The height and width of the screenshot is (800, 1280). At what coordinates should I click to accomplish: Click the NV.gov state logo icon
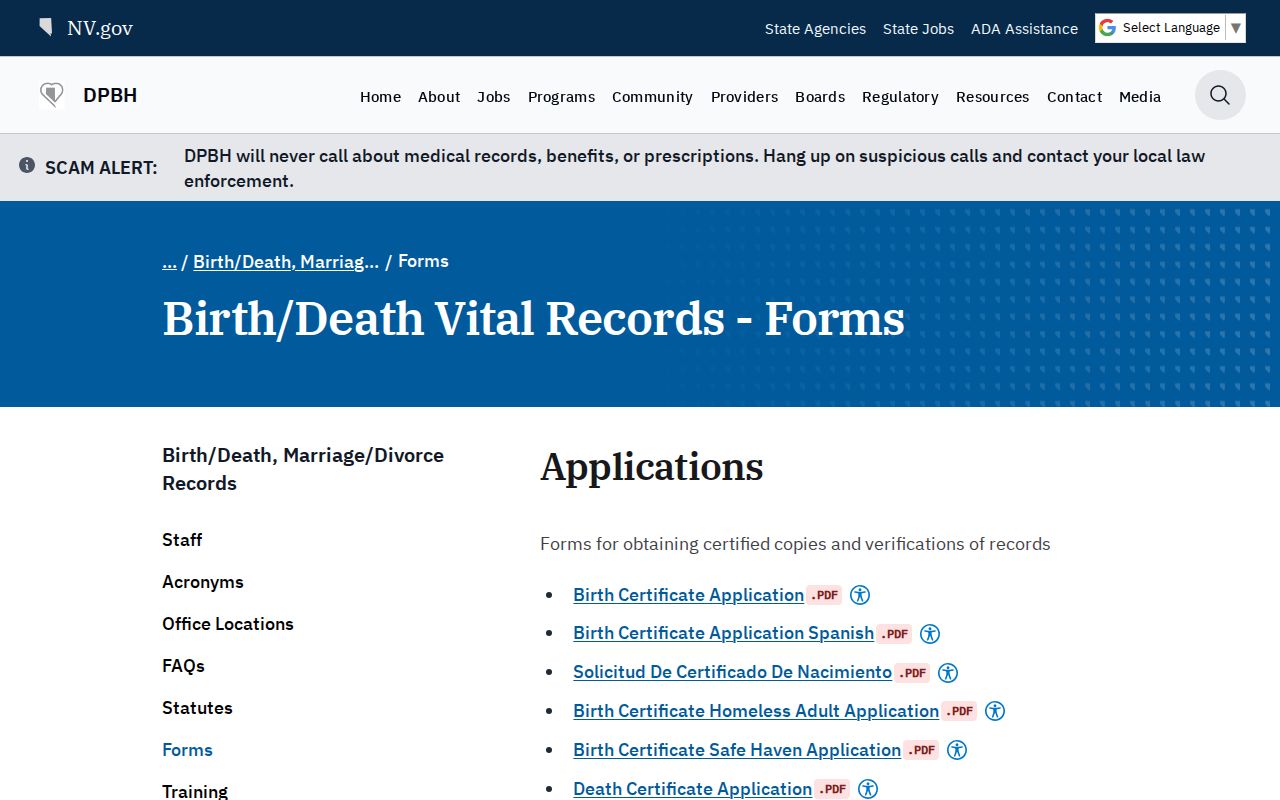[x=46, y=27]
